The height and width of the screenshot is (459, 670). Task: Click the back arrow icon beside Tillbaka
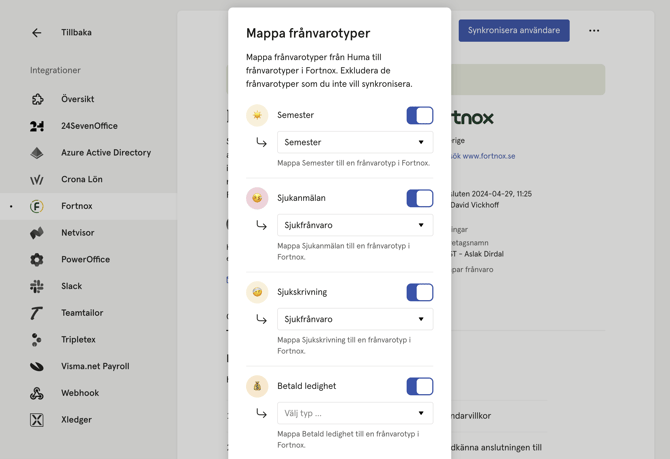(37, 32)
